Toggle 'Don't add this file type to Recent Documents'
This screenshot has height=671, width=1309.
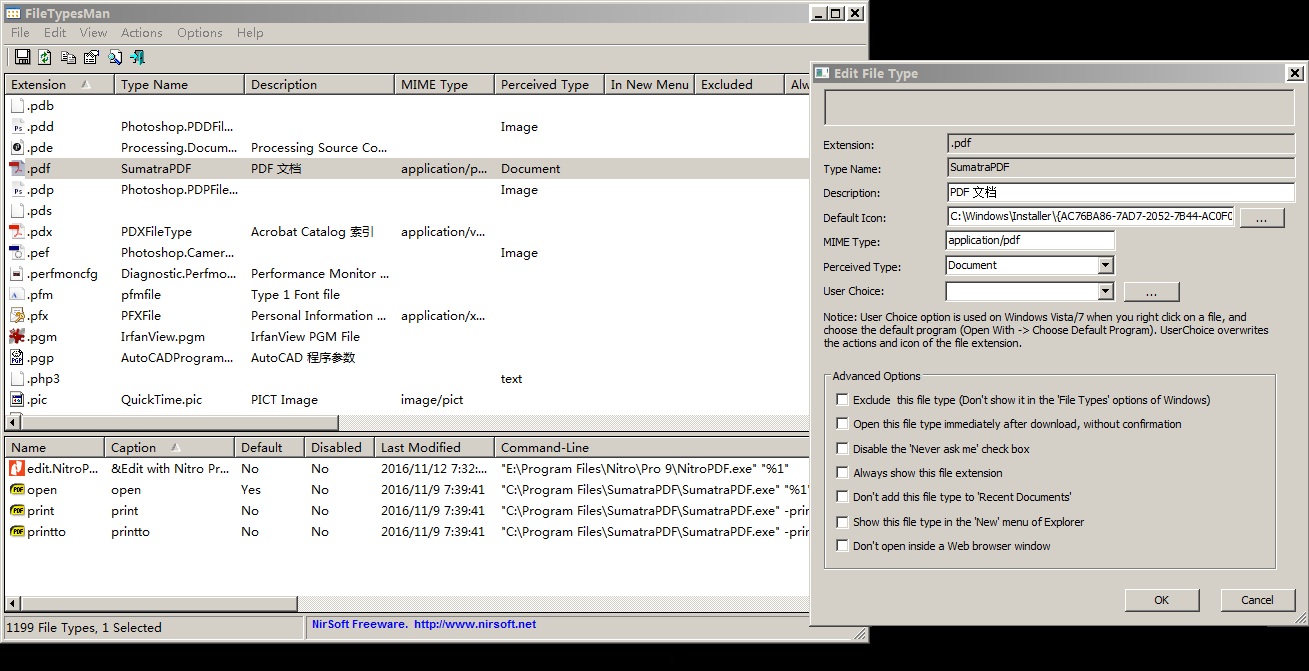[843, 497]
